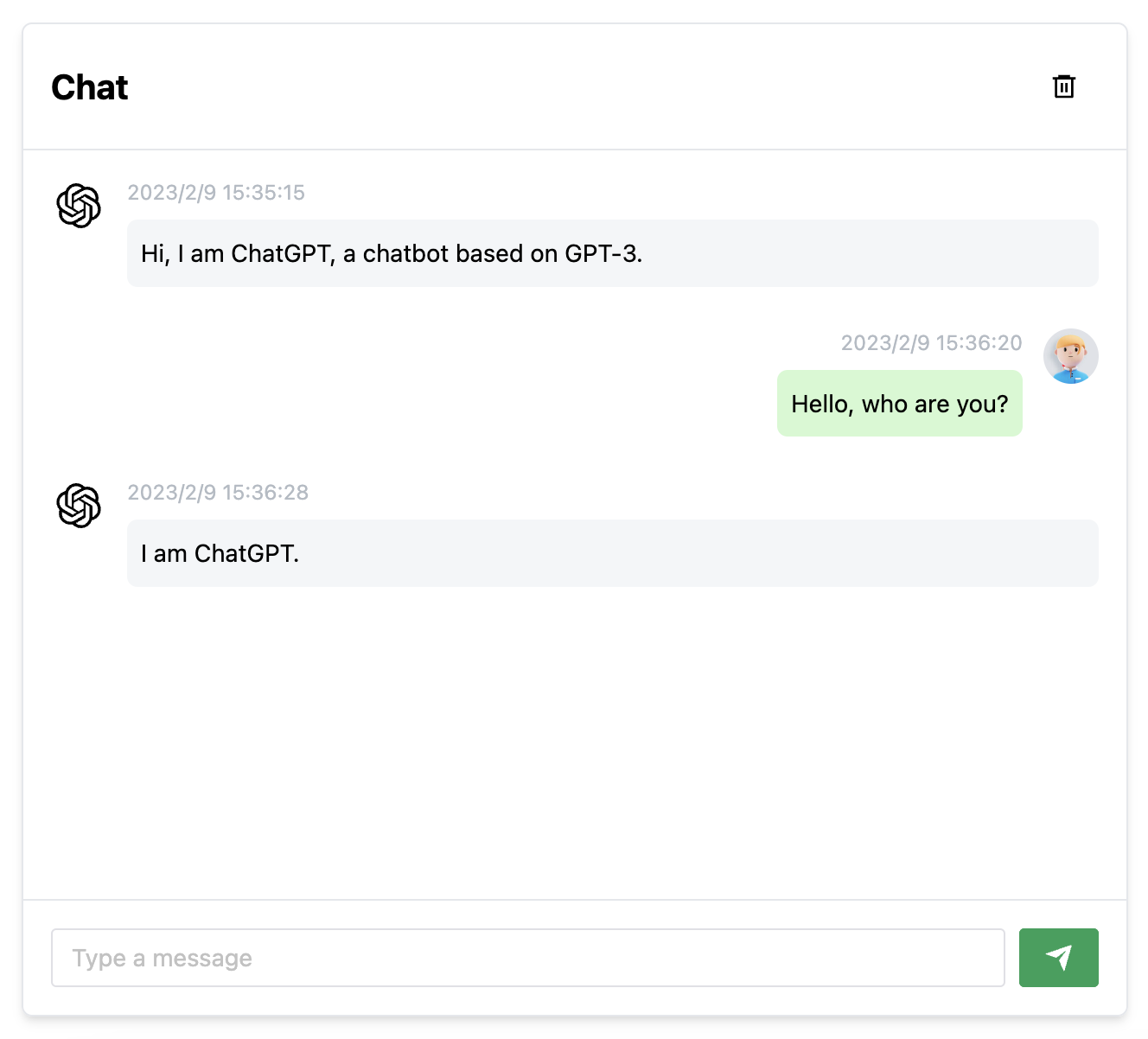Screen dimensions: 1148x1039
Task: Click the 15:35:15 timestamp
Action: pos(216,193)
